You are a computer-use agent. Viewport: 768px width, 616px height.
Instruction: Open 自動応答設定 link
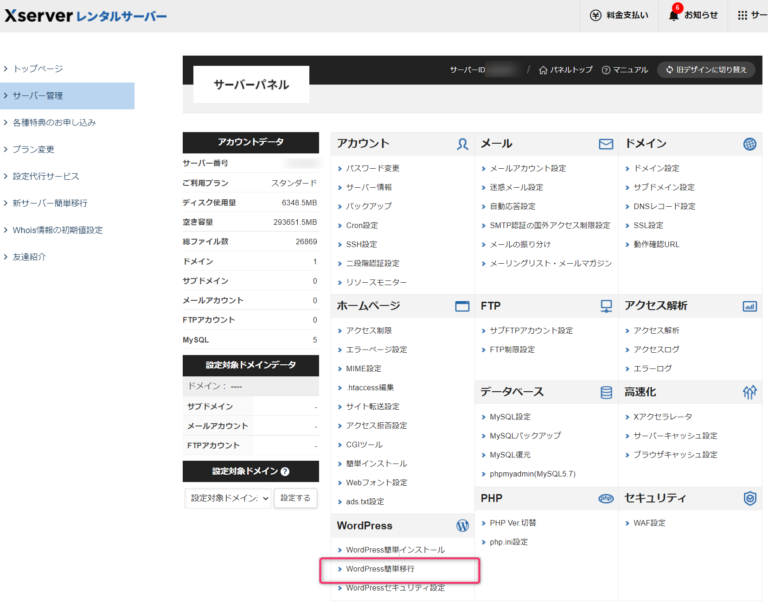click(512, 207)
